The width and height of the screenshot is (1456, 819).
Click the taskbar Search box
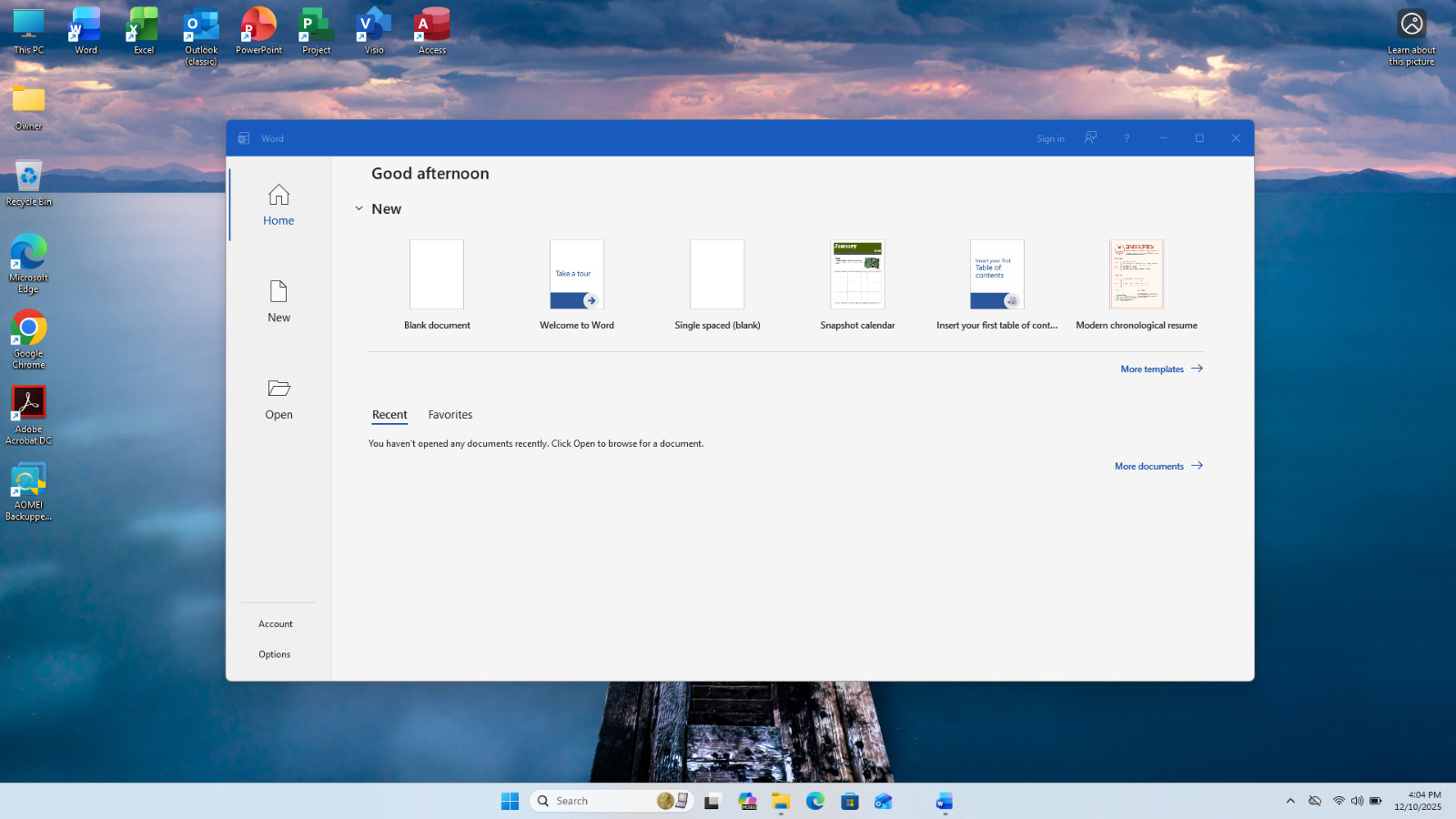tap(612, 801)
